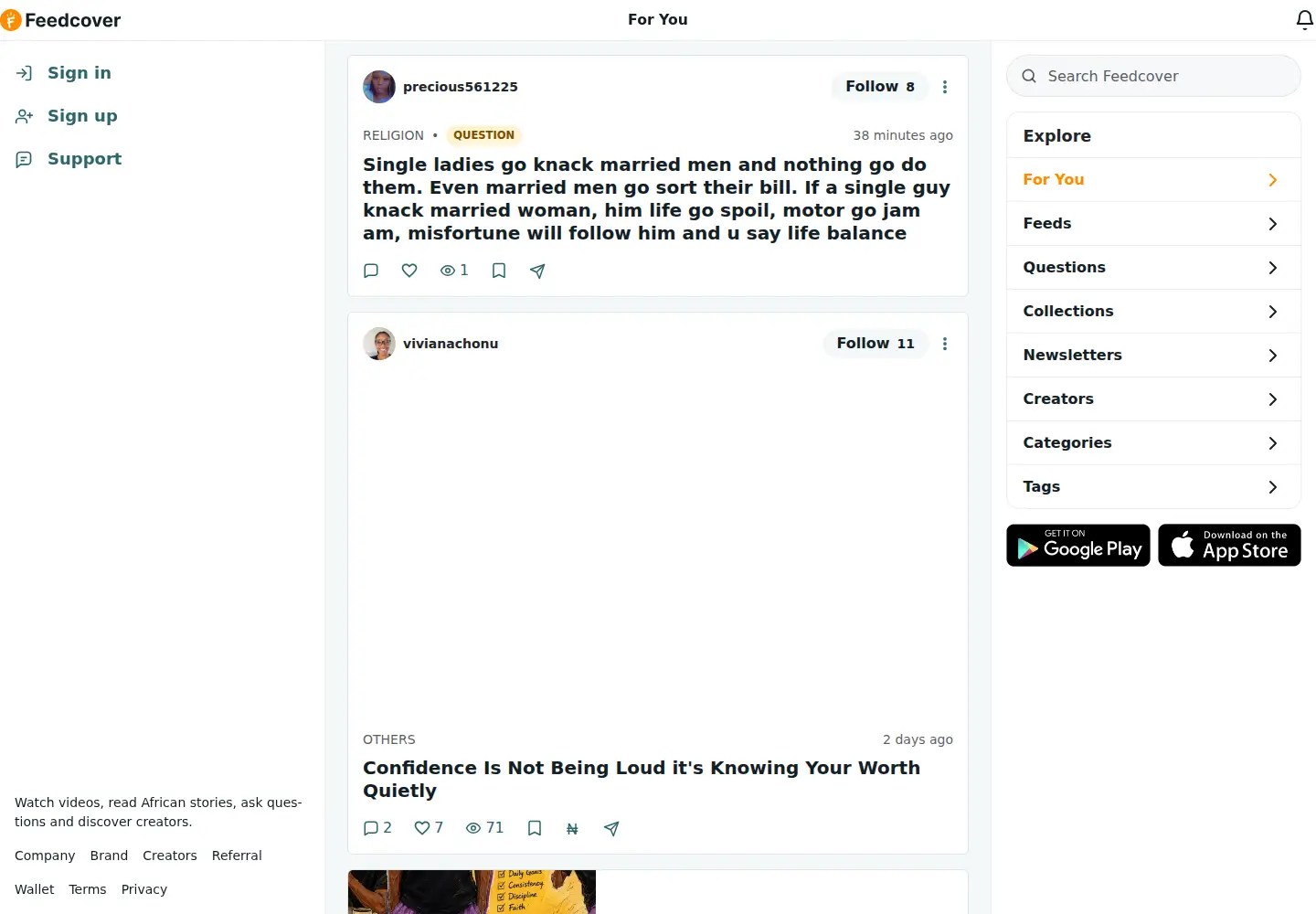Like the Single ladies question post
This screenshot has width=1316, height=914.
click(x=409, y=271)
